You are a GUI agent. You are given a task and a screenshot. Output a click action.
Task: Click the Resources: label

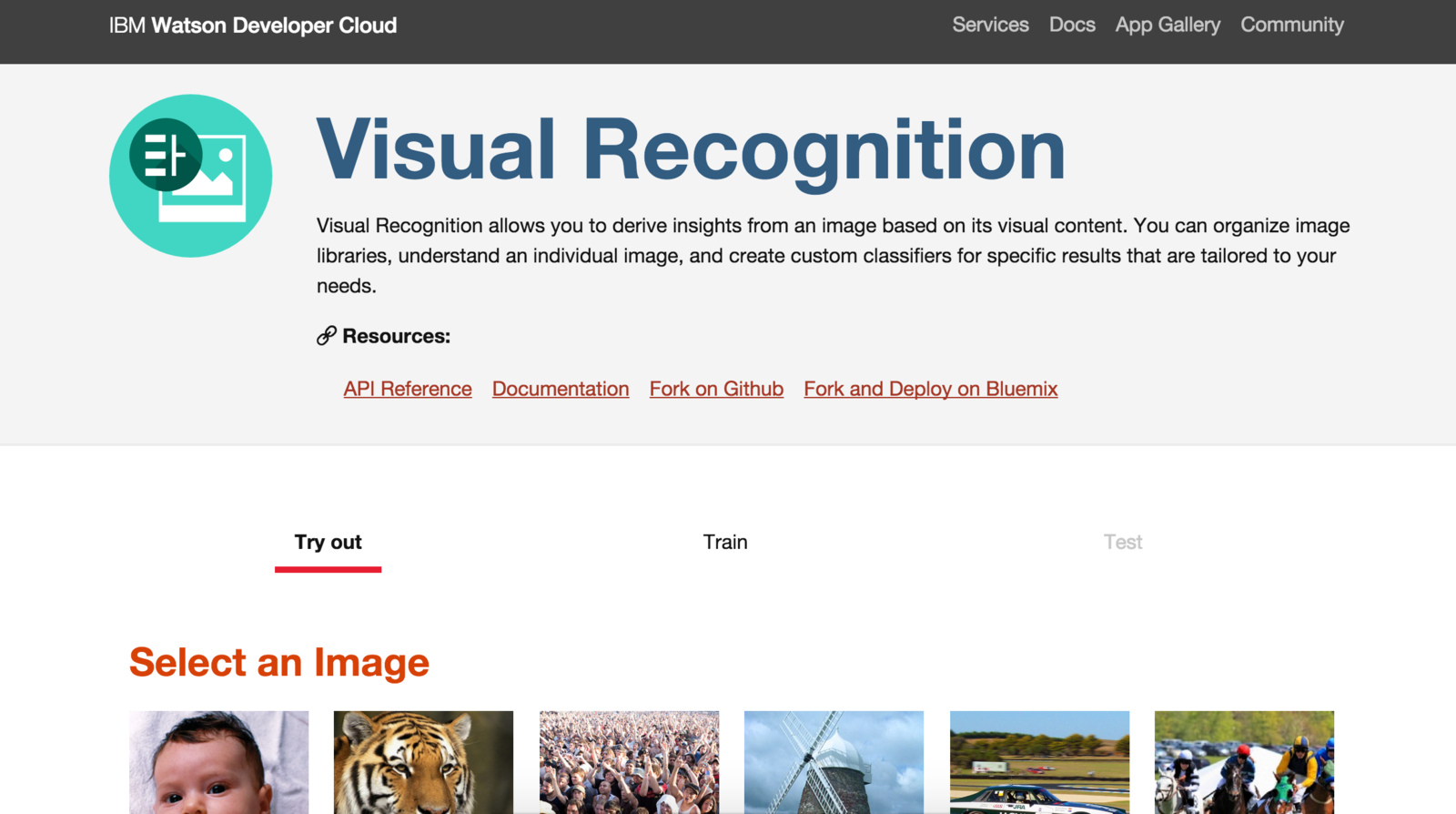[396, 336]
